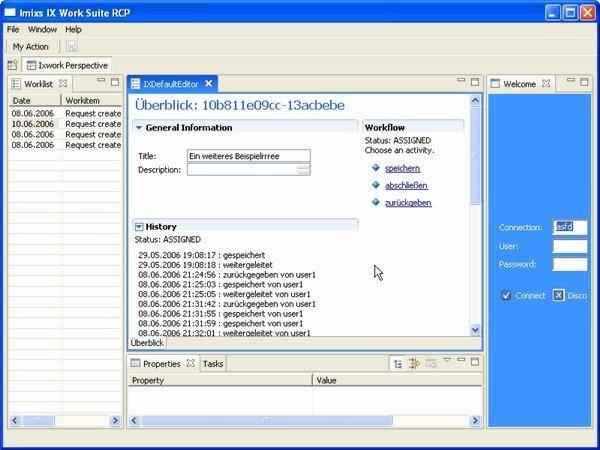Close the Welcome view tab
The height and width of the screenshot is (450, 600).
(546, 83)
